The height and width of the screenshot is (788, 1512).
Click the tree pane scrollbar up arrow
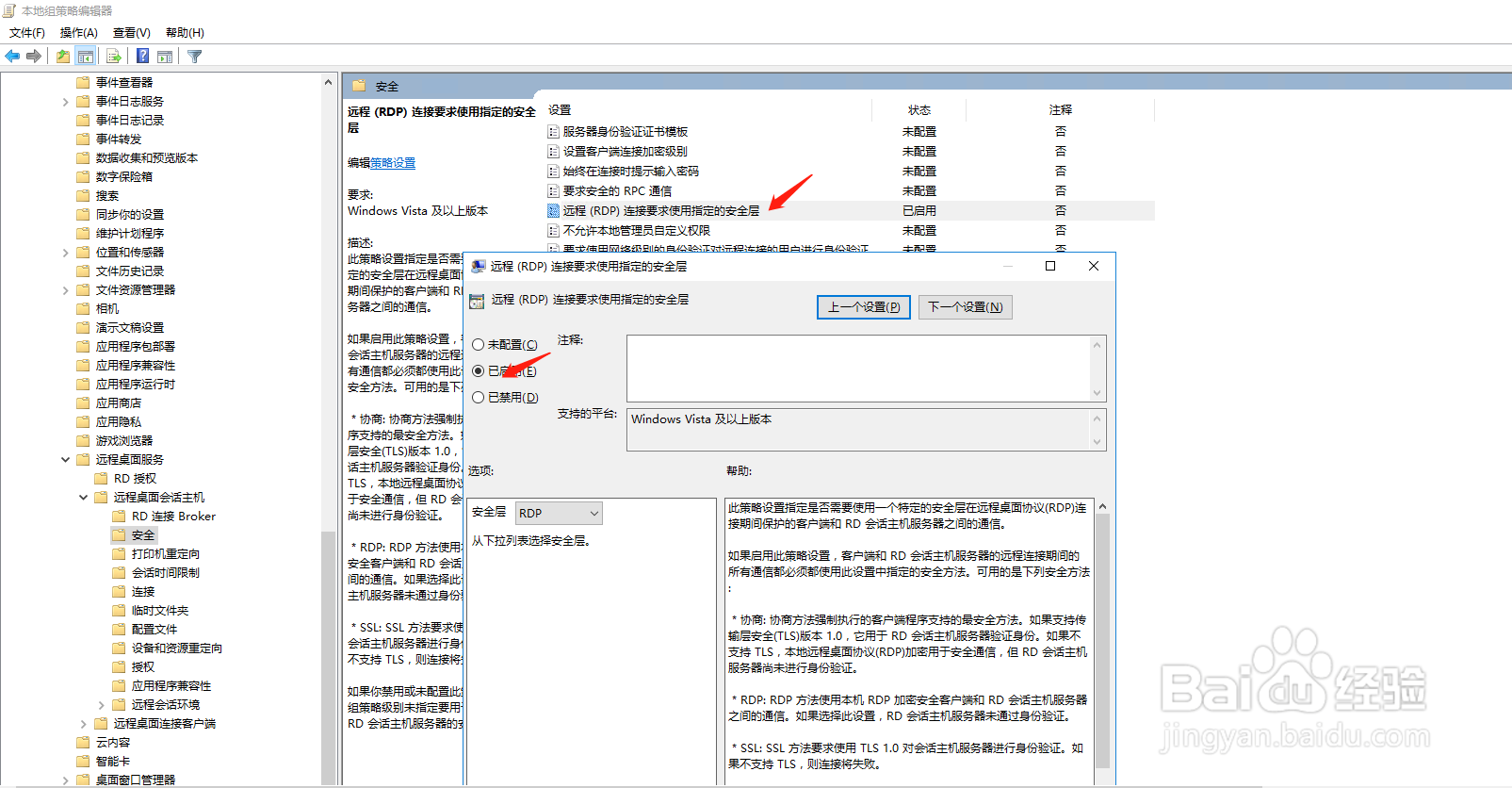[x=328, y=82]
